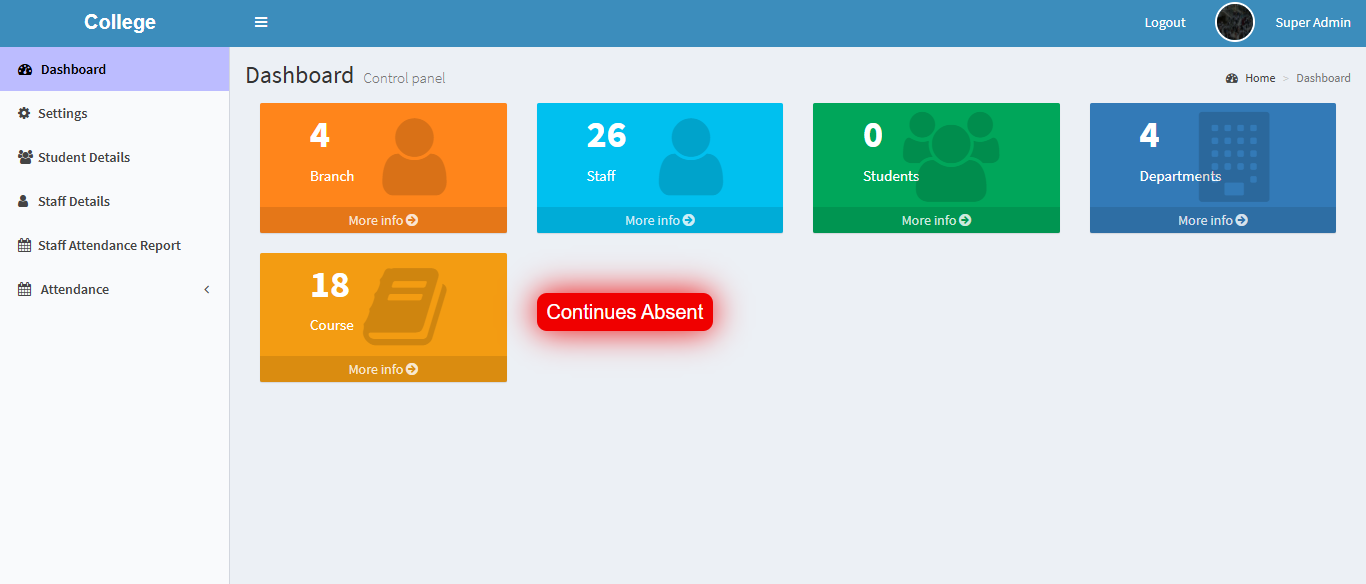Click the building icon on Departments card

(1234, 156)
